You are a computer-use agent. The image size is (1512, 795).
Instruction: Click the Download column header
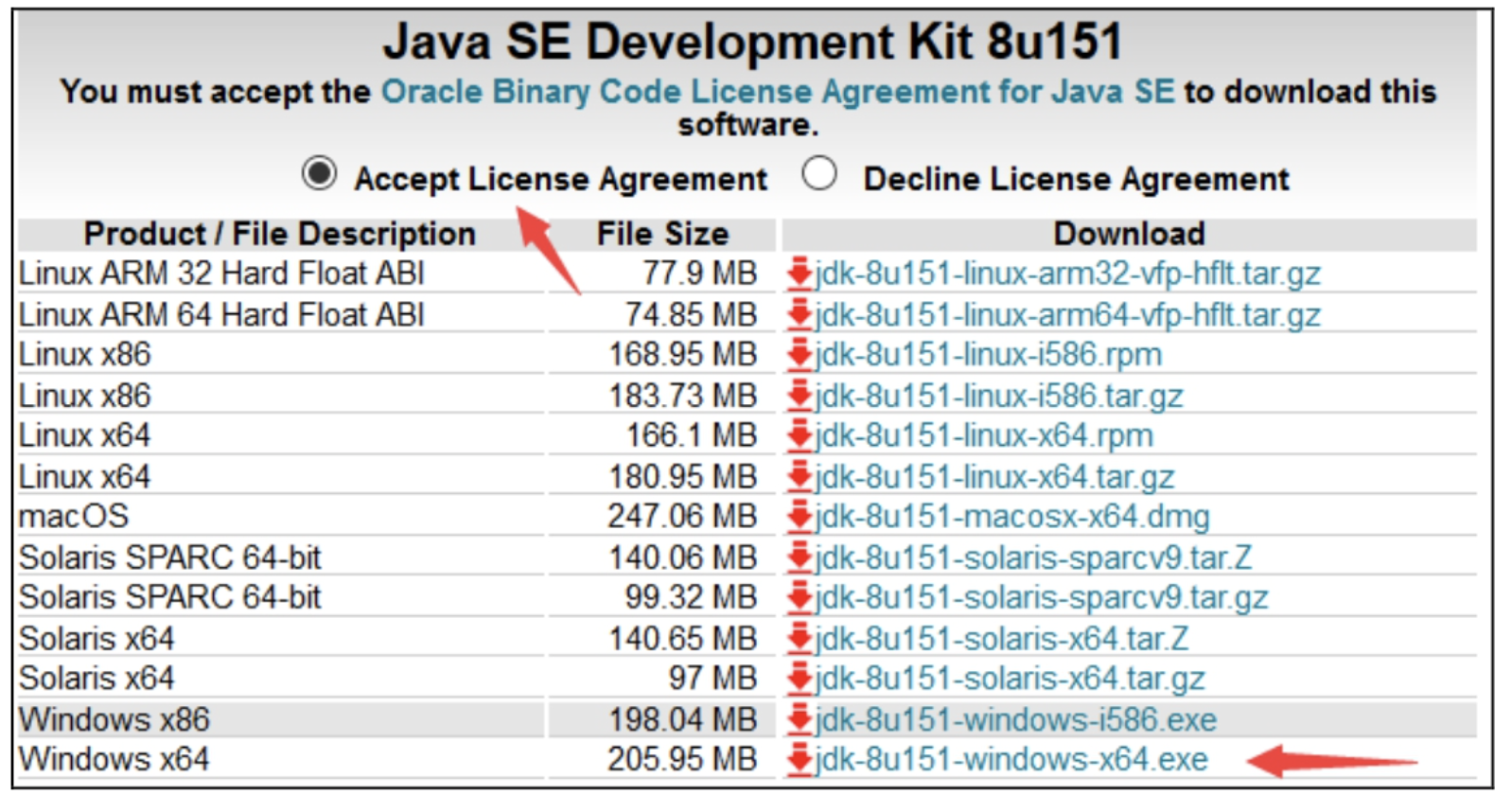[1130, 234]
